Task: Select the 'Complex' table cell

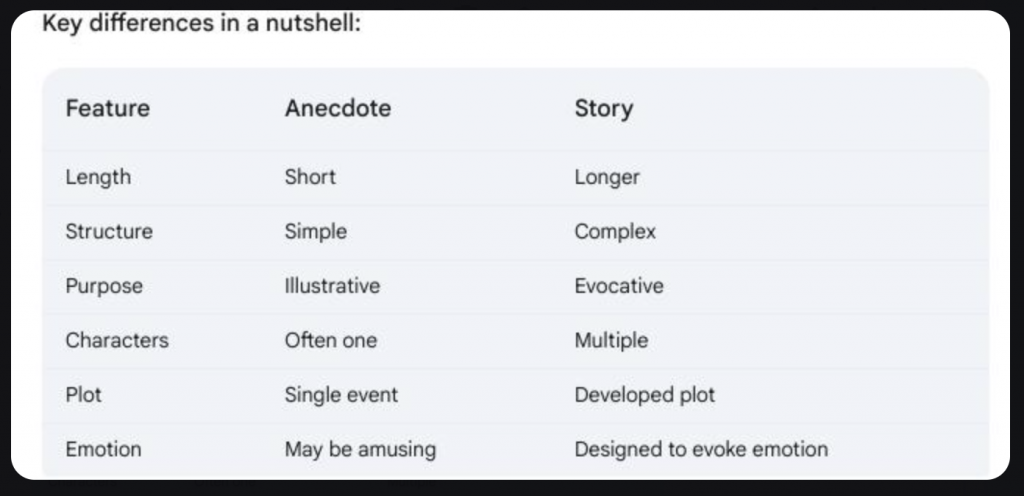Action: coord(615,231)
